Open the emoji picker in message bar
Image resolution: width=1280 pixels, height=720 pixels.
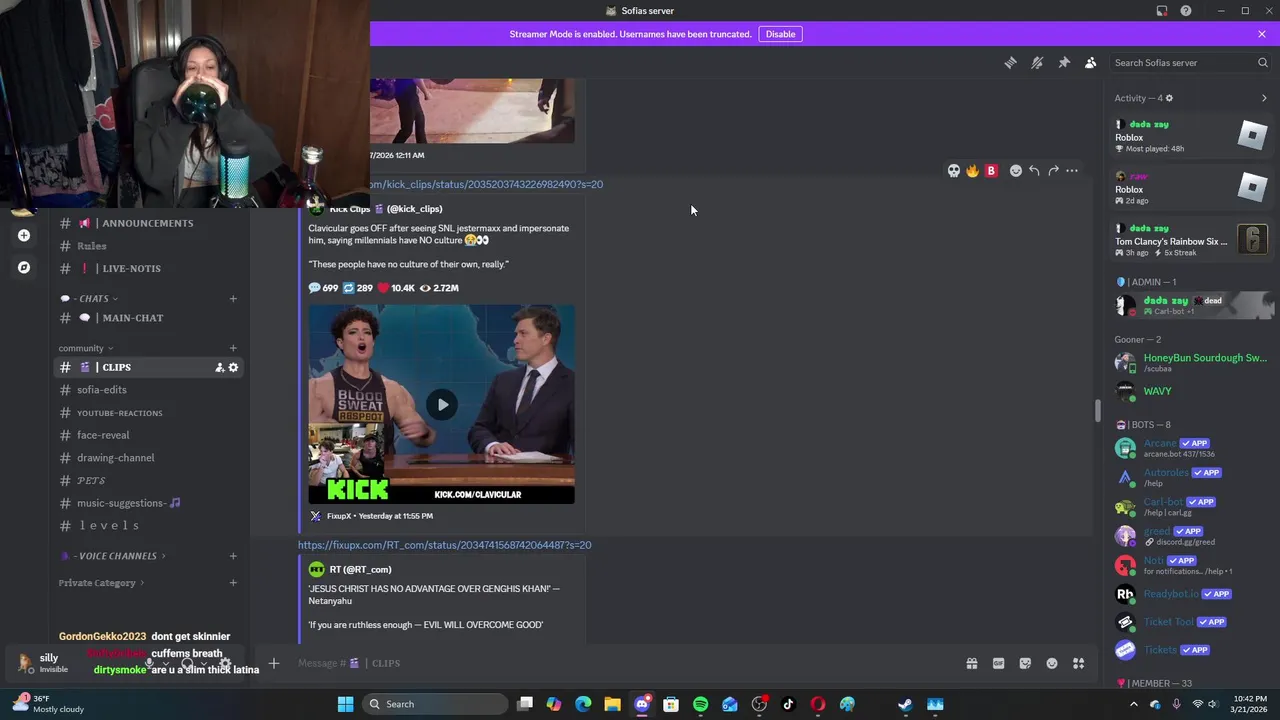1052,663
